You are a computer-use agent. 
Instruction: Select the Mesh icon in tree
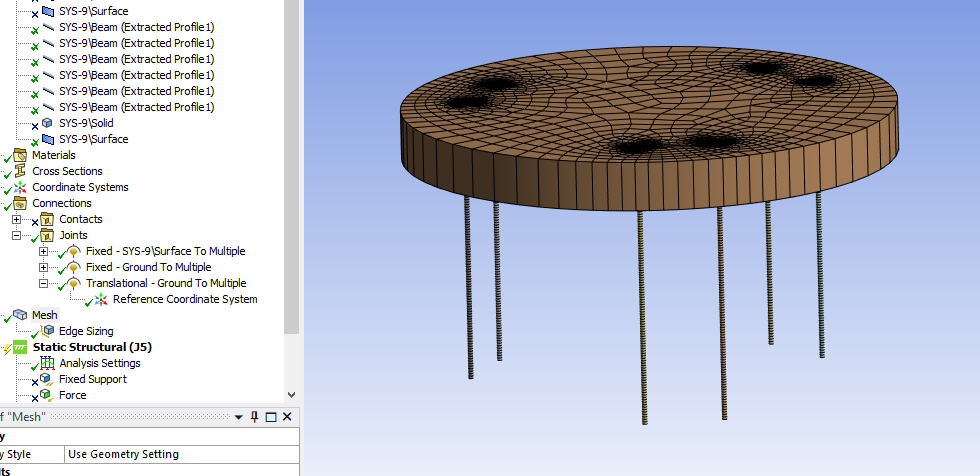pos(20,315)
